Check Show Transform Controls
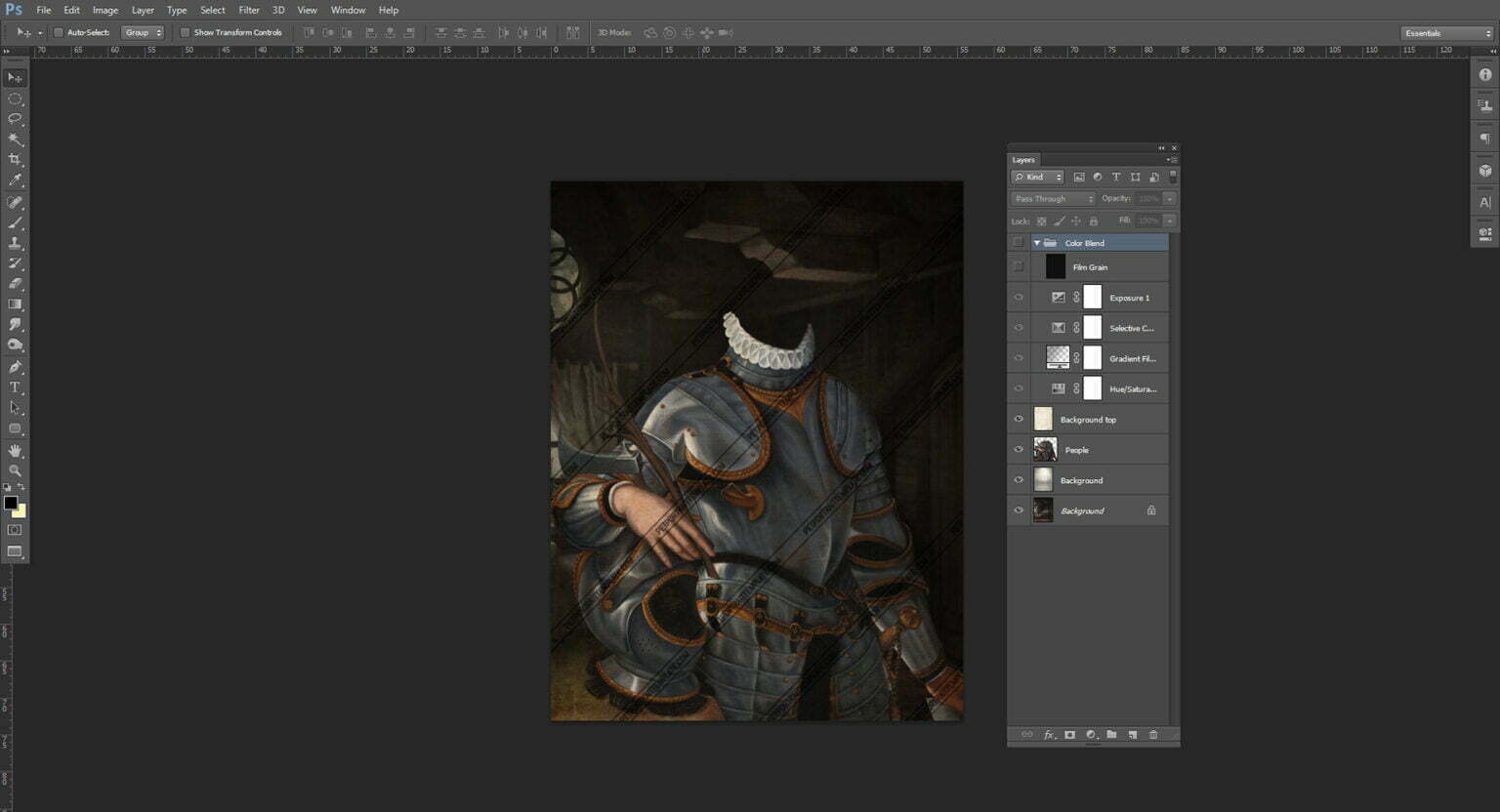1500x812 pixels. point(186,32)
